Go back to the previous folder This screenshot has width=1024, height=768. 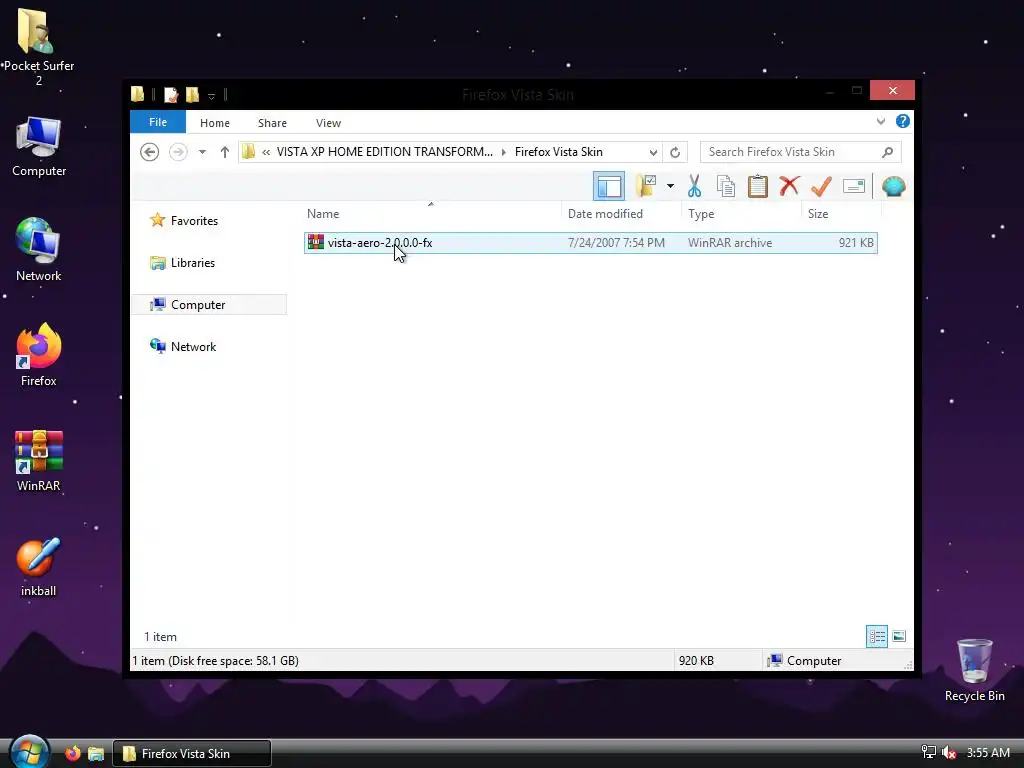(x=150, y=152)
